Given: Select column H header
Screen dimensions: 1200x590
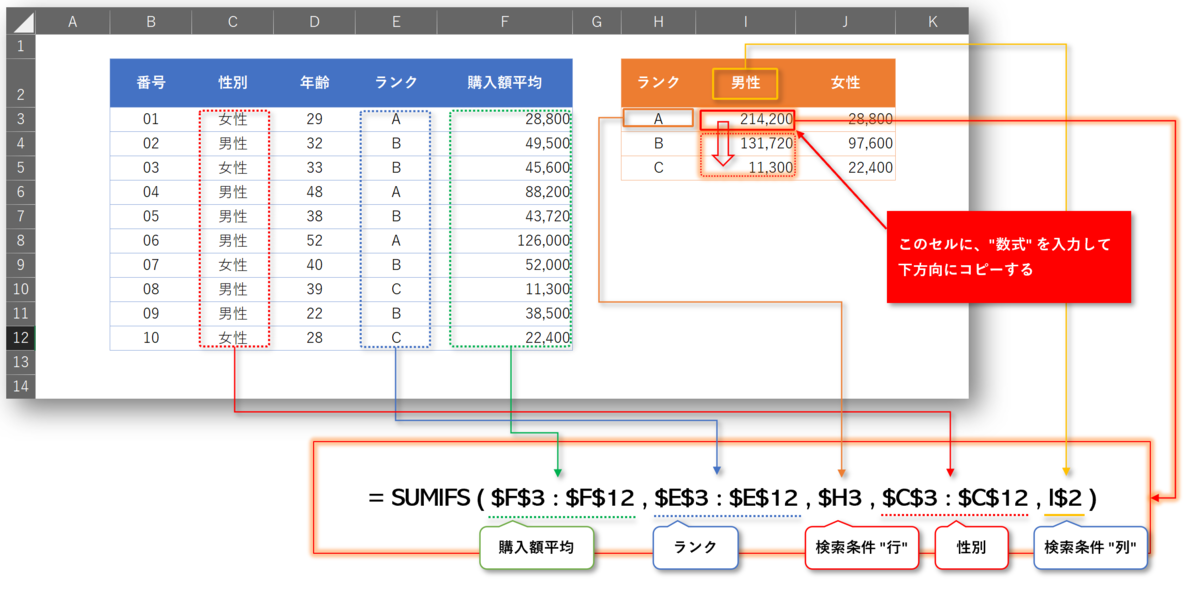Looking at the screenshot, I should 658,21.
